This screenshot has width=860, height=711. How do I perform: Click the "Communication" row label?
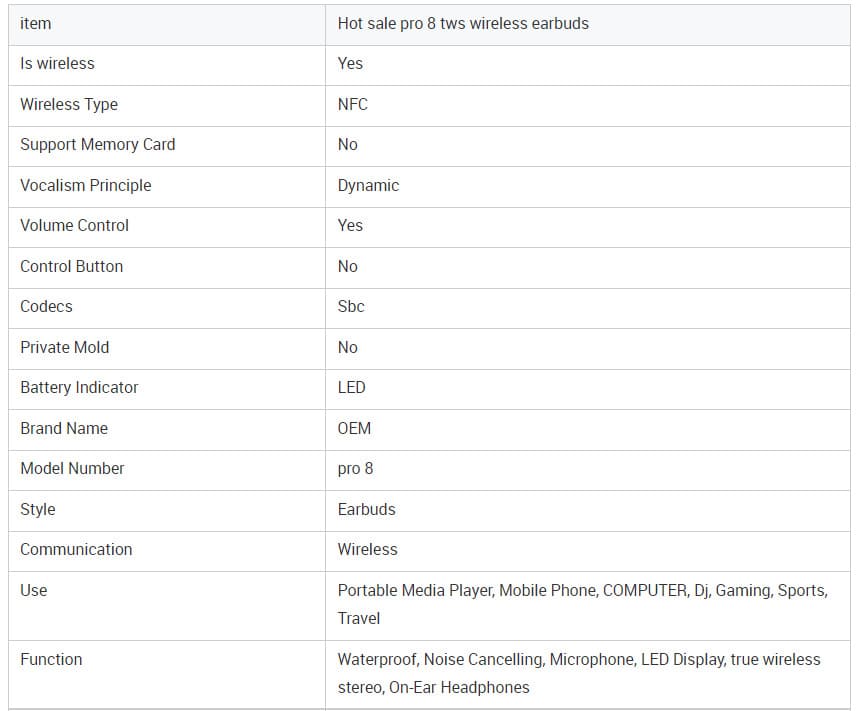tap(76, 549)
